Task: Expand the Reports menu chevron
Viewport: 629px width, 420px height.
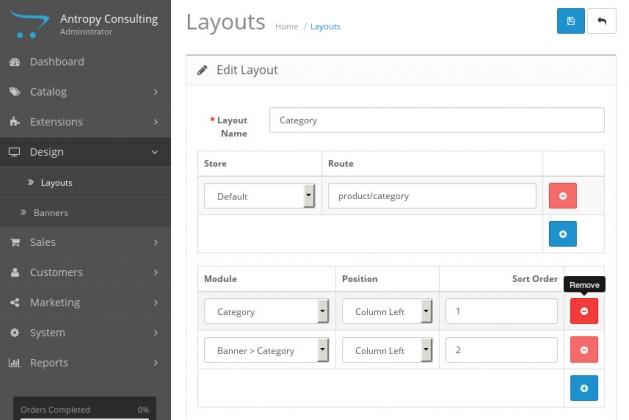Action: pos(156,363)
